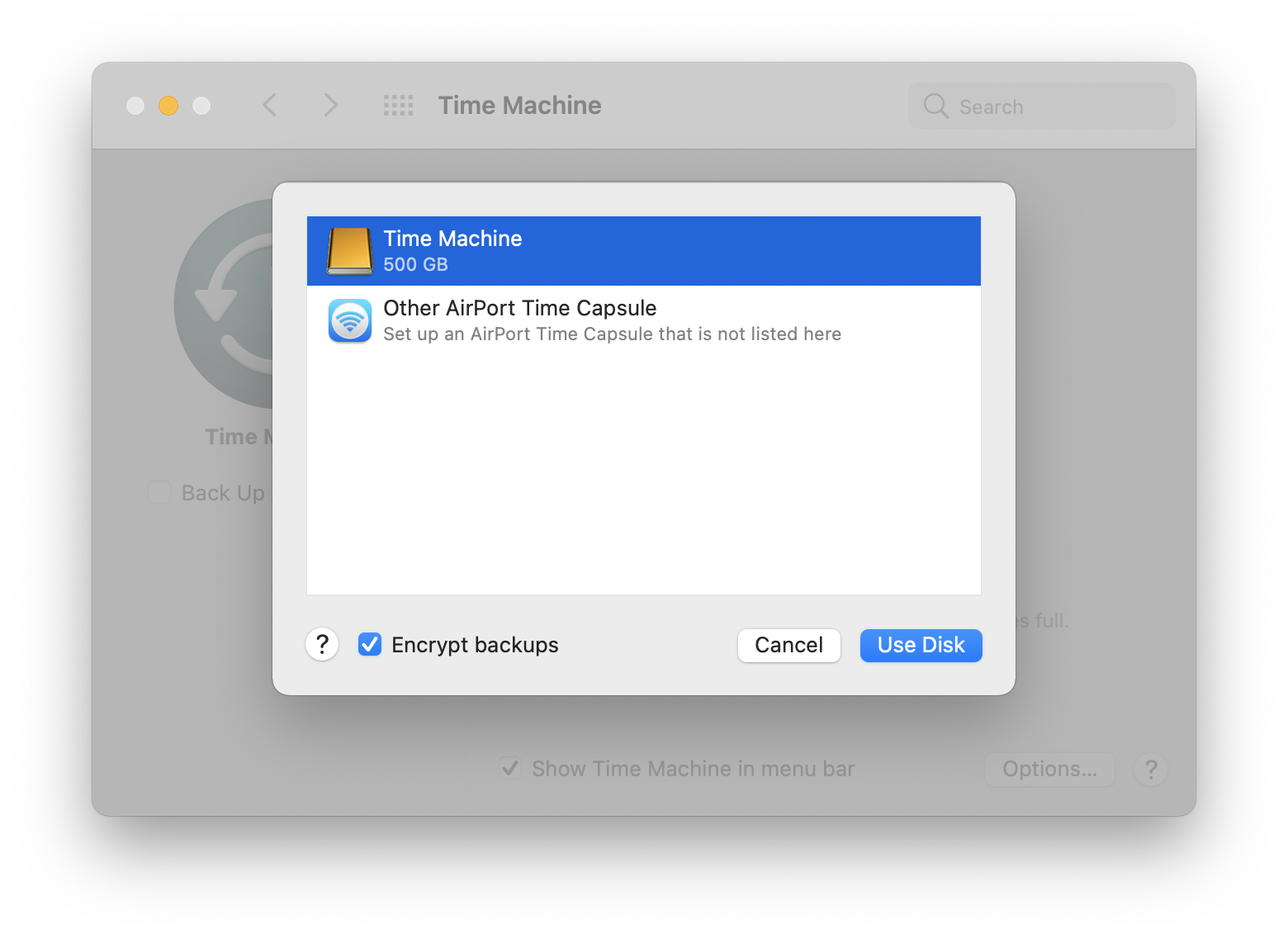Click the AirPort Wi-Fi icon

click(350, 320)
